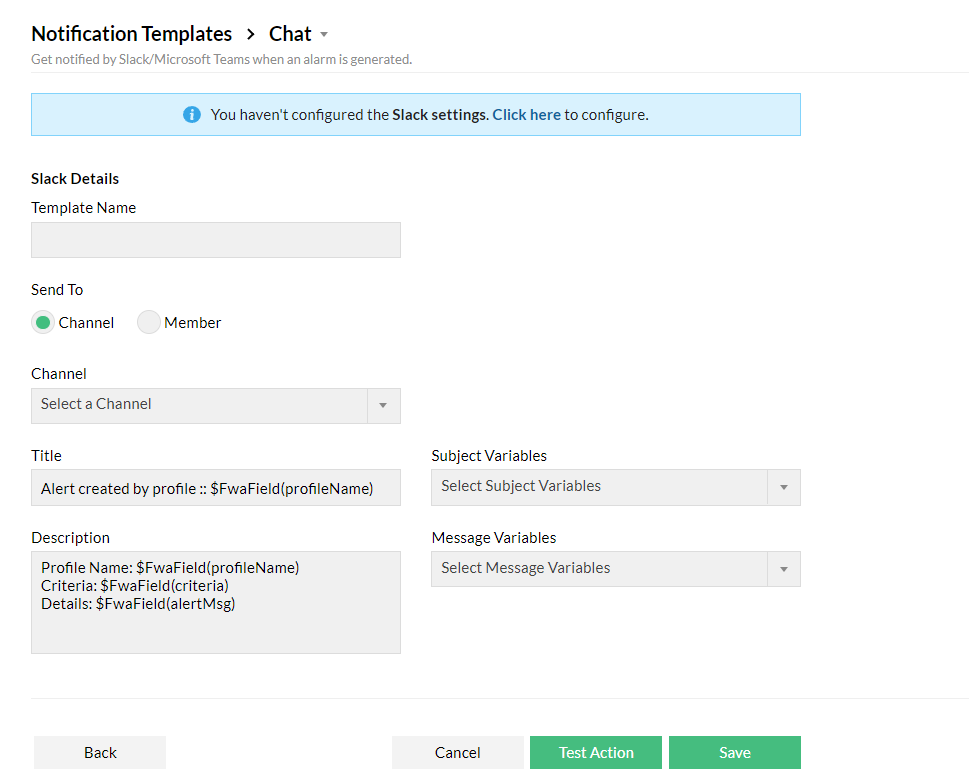Expand the Select a Channel dropdown
969x781 pixels.
coord(200,405)
